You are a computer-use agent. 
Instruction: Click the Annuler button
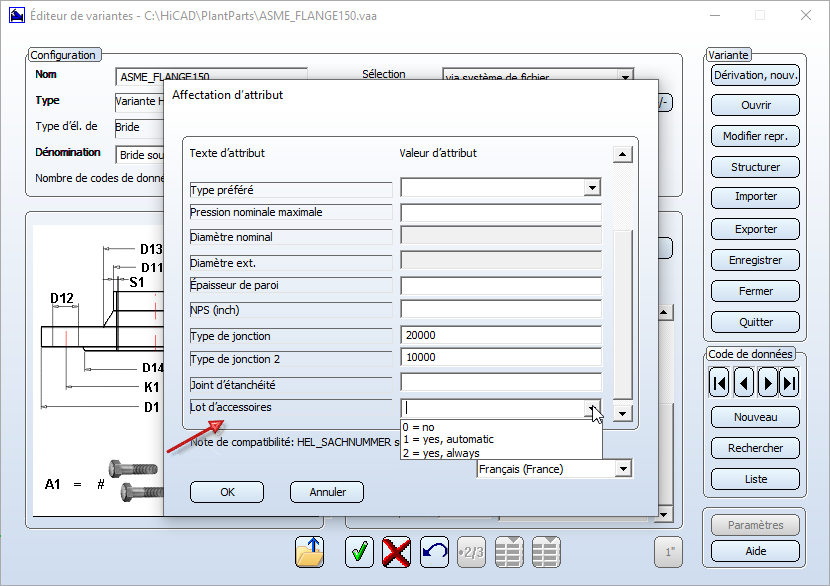[326, 492]
